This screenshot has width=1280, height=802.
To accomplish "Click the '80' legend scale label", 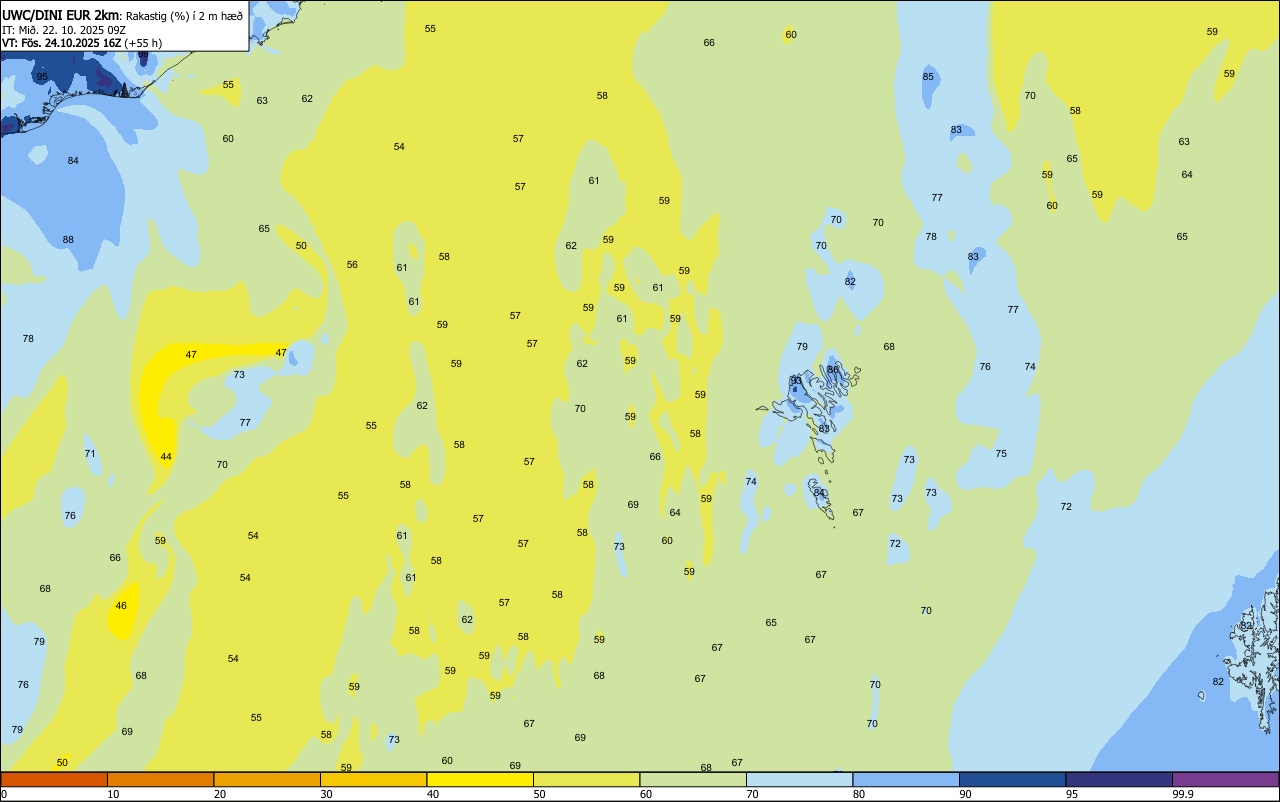I will pos(859,794).
